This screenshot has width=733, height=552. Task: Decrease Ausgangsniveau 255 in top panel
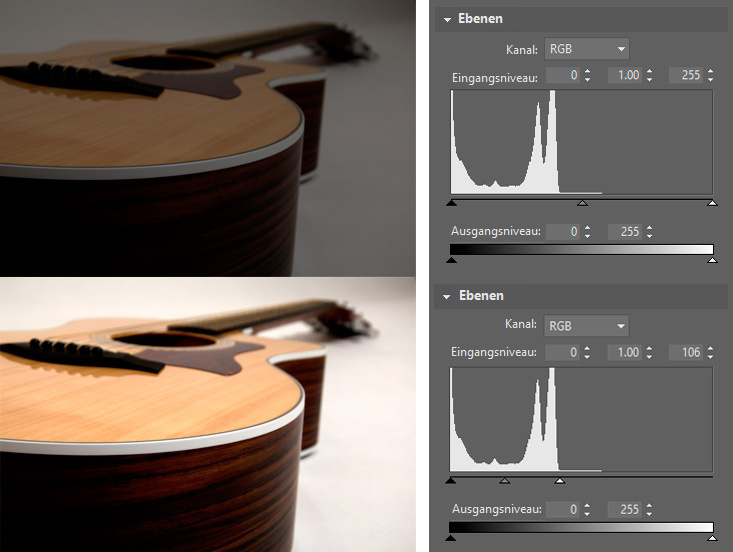649,236
